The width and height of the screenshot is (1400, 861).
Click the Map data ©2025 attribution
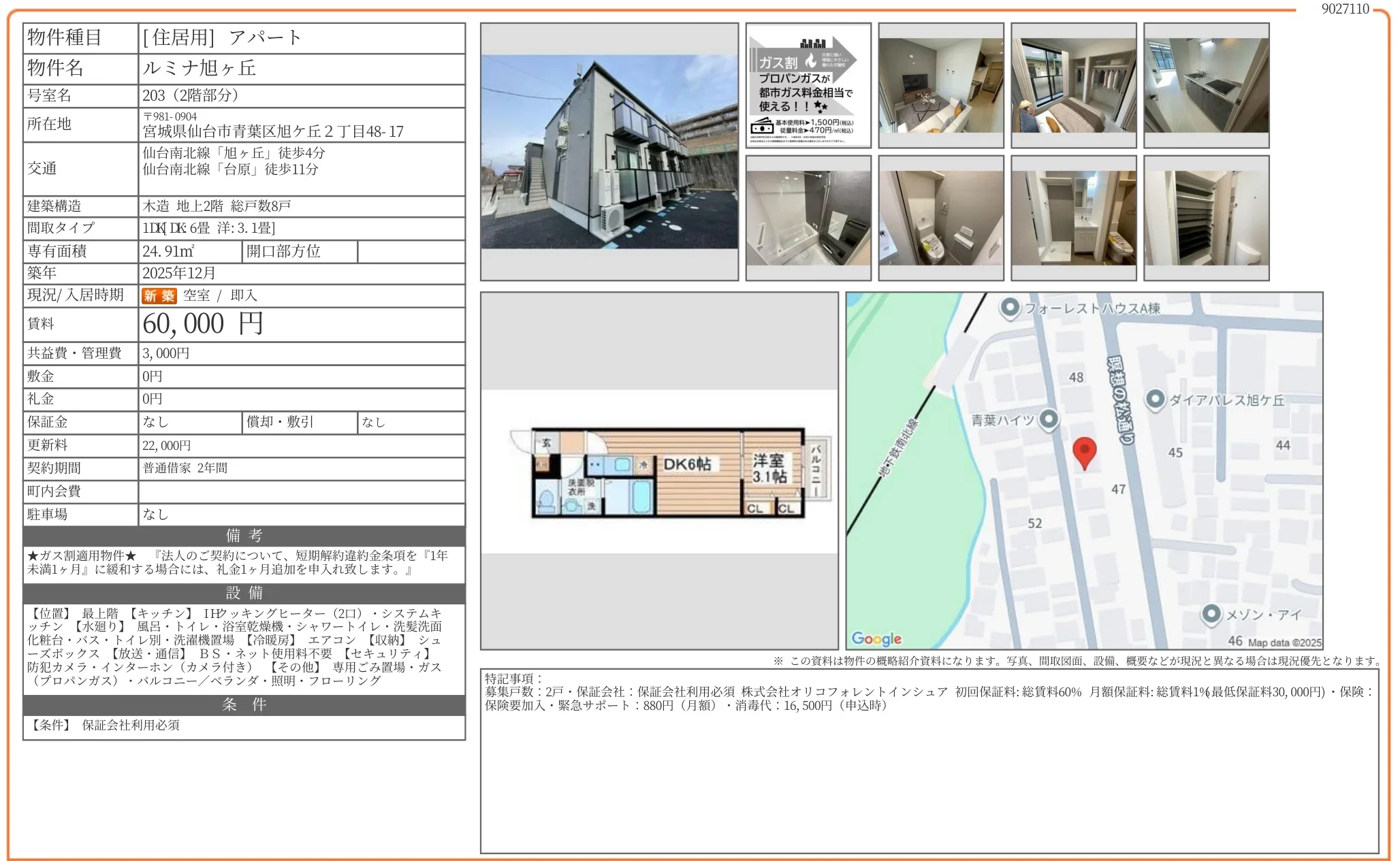tap(1284, 643)
